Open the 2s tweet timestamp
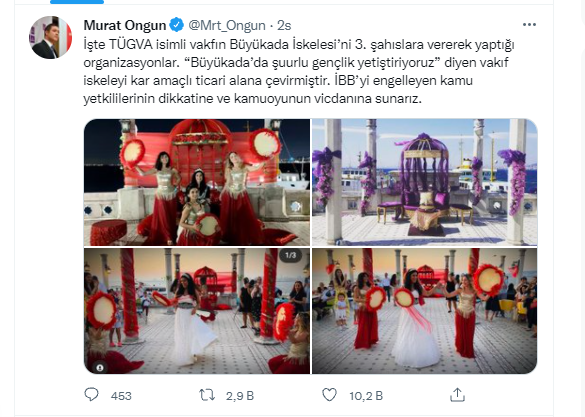This screenshot has height=417, width=585. click(x=284, y=25)
